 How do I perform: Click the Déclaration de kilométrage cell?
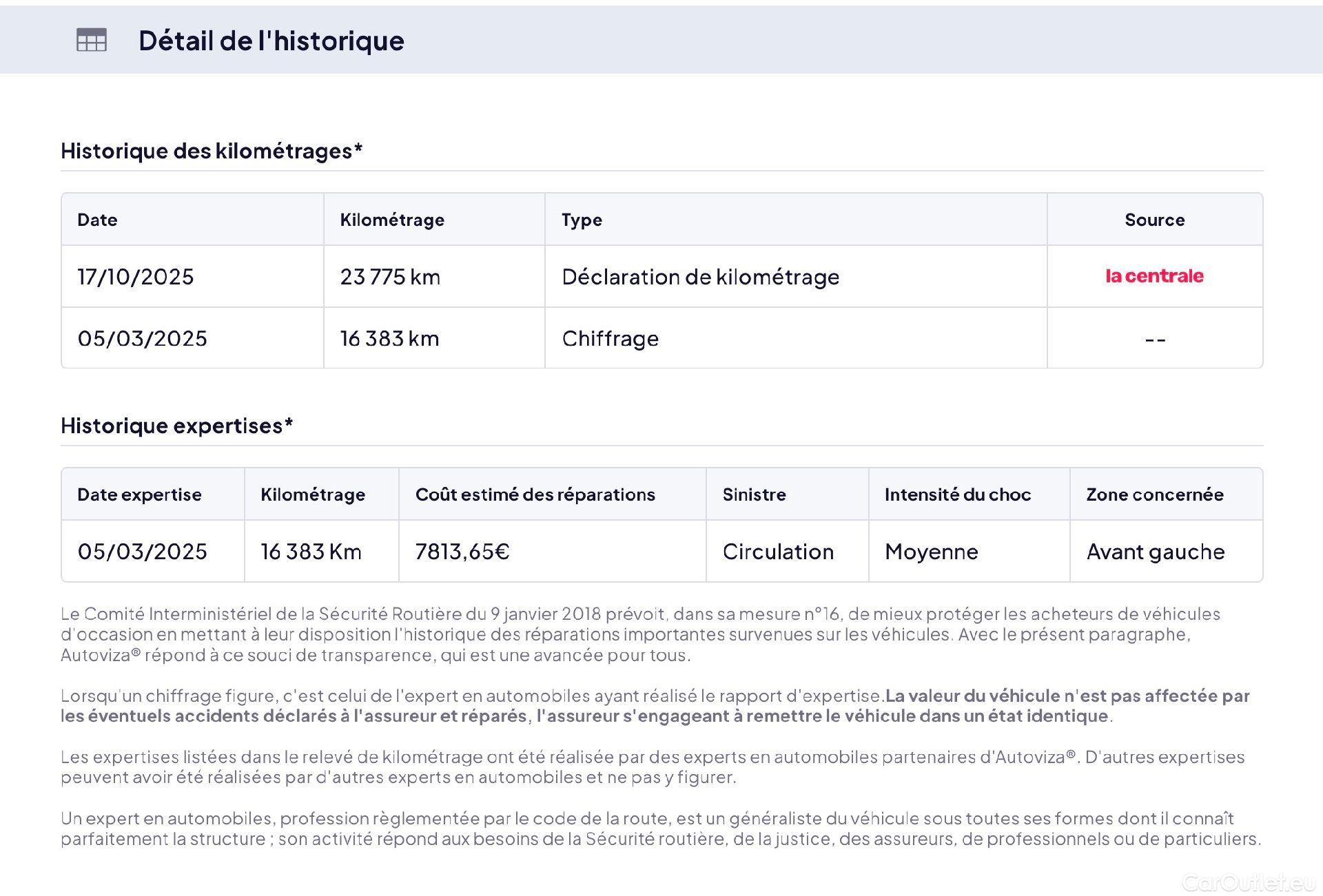[x=700, y=277]
